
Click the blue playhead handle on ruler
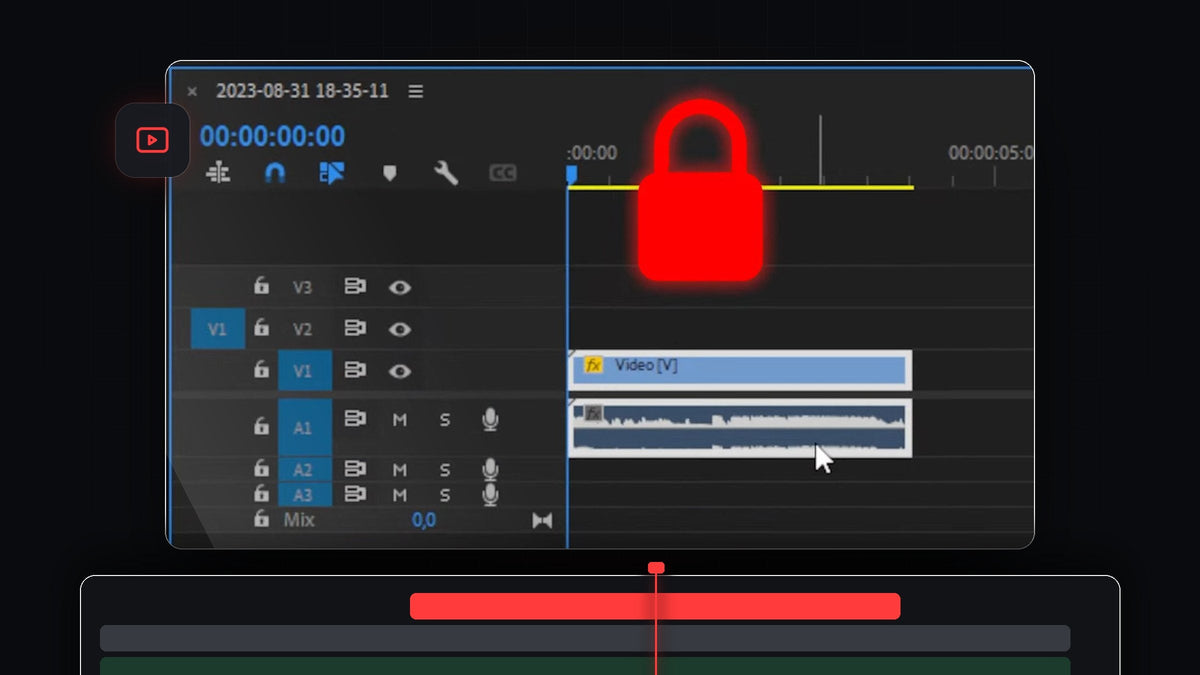click(572, 174)
